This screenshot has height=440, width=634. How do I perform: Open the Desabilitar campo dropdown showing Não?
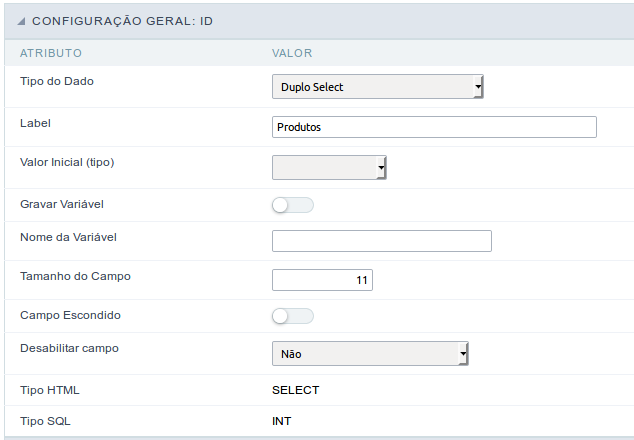point(370,354)
